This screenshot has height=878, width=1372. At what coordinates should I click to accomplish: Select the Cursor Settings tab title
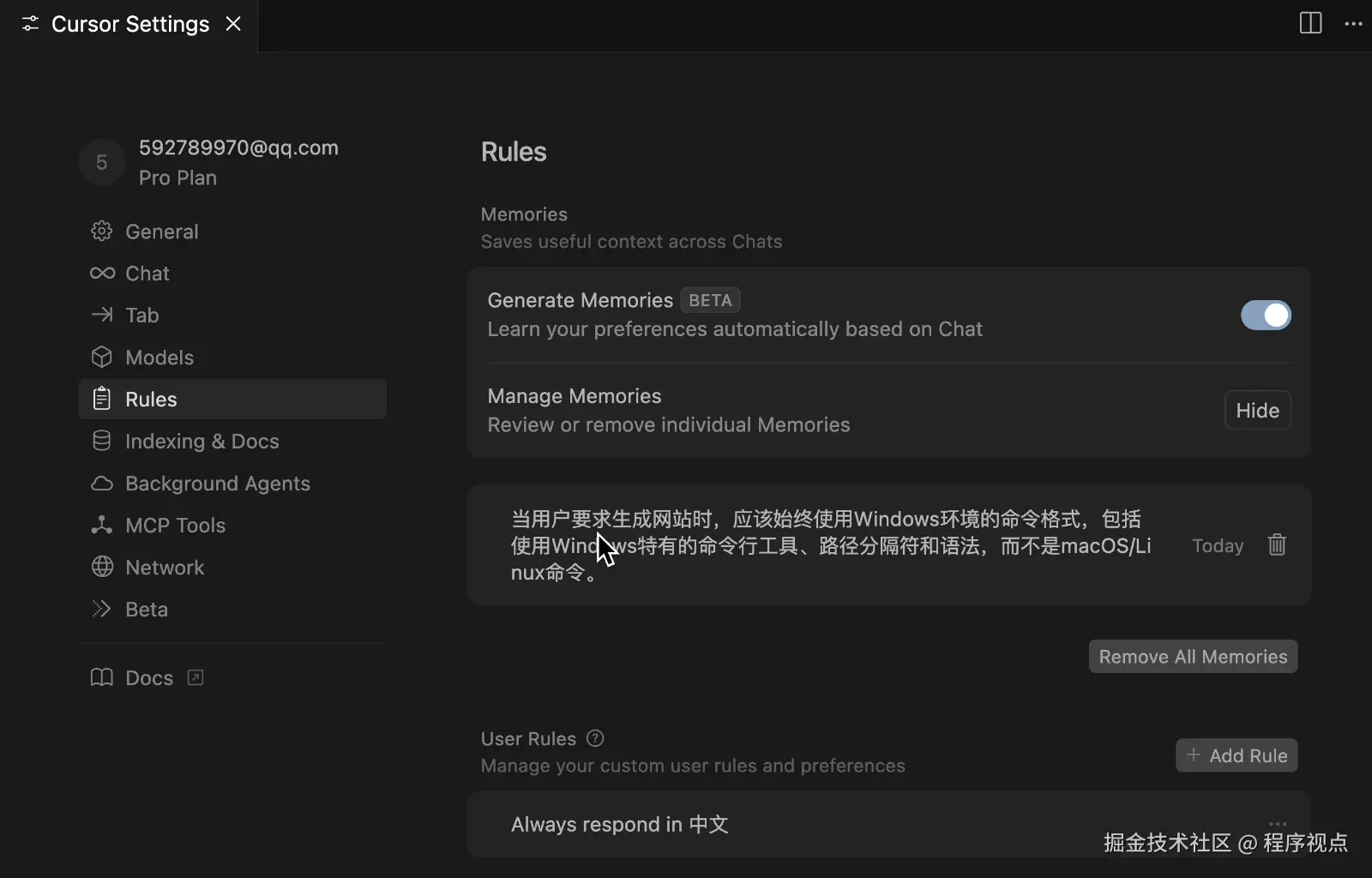click(x=130, y=24)
